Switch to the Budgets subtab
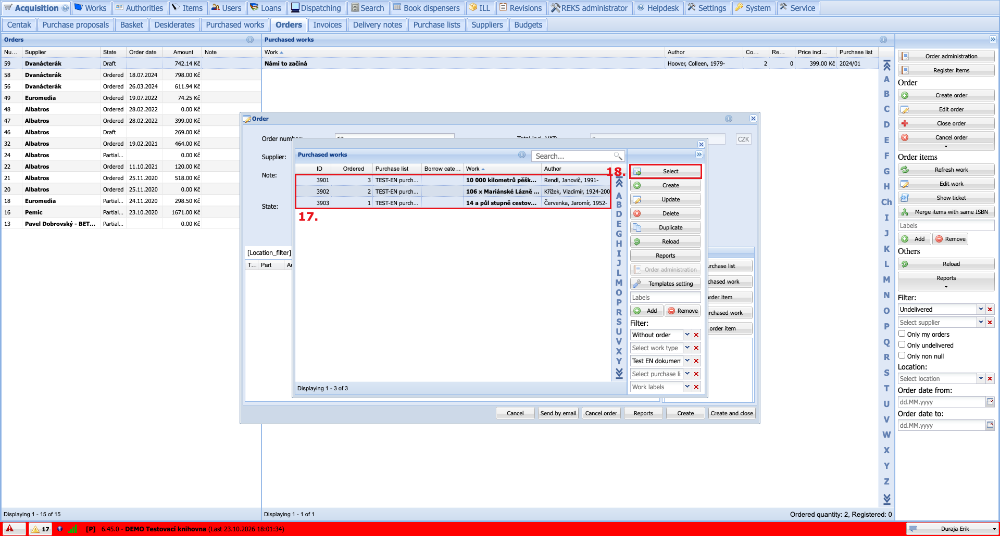 click(x=528, y=25)
